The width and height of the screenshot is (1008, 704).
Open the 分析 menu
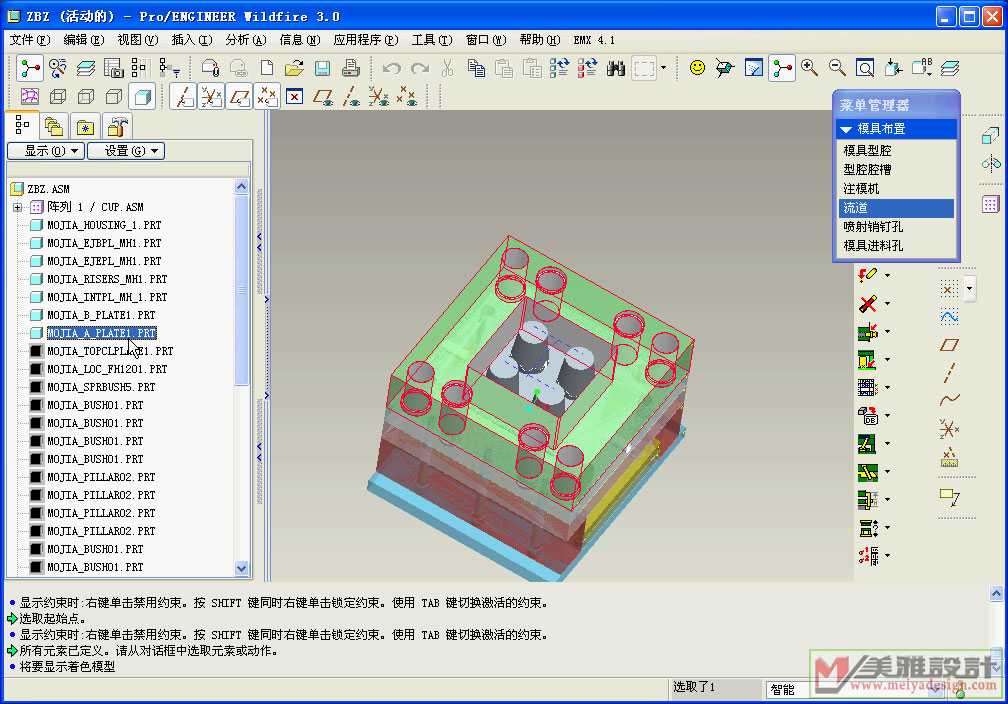click(x=246, y=40)
